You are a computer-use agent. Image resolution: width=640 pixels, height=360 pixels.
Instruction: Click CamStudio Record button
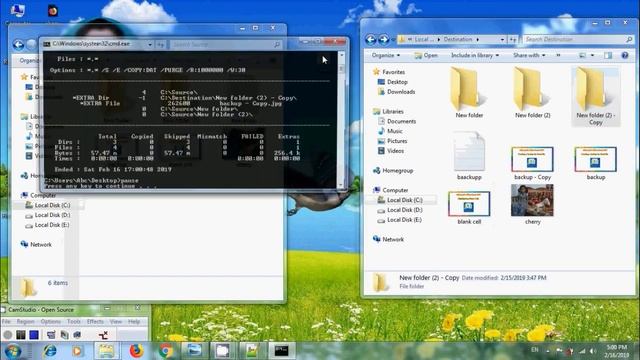8,335
